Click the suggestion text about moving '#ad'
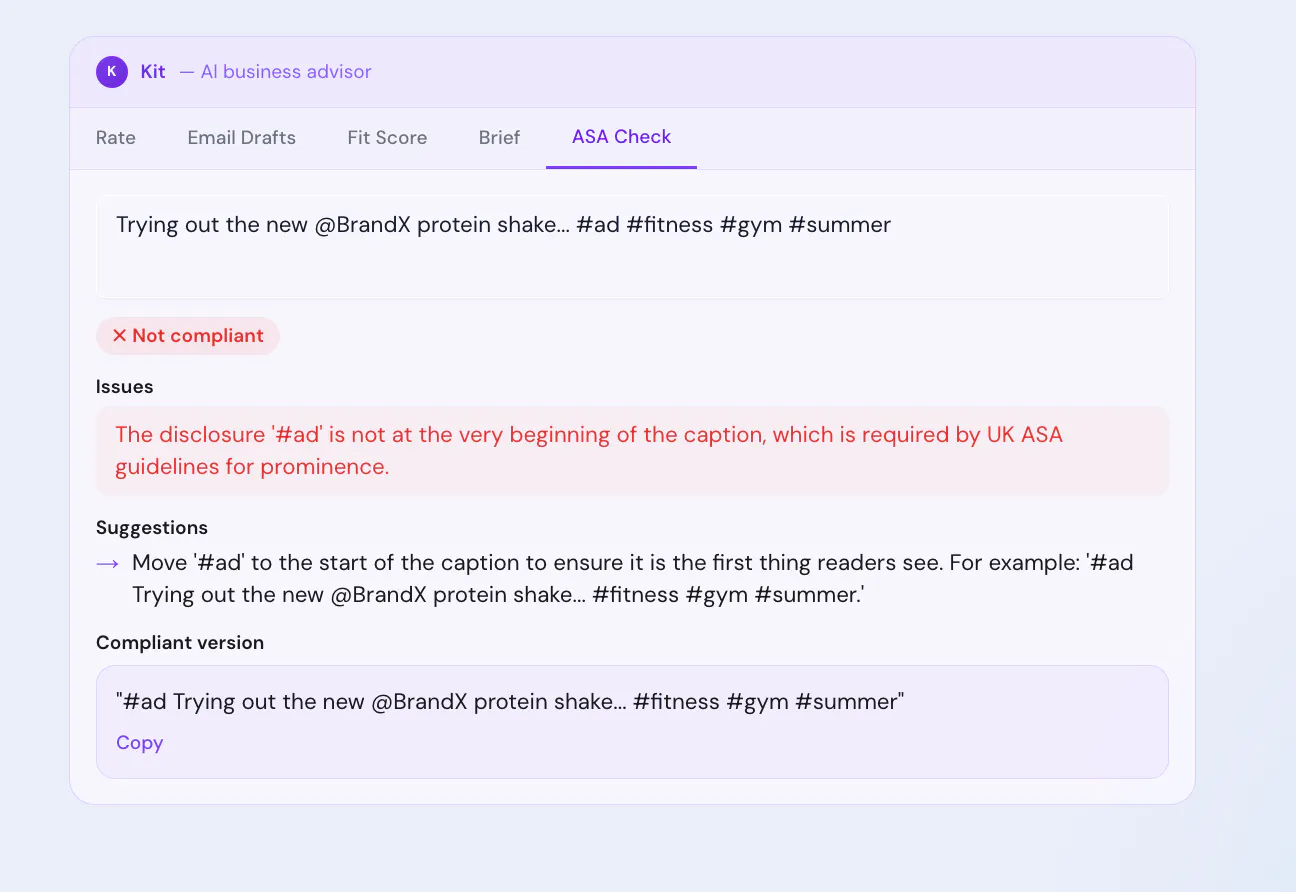 [x=633, y=579]
